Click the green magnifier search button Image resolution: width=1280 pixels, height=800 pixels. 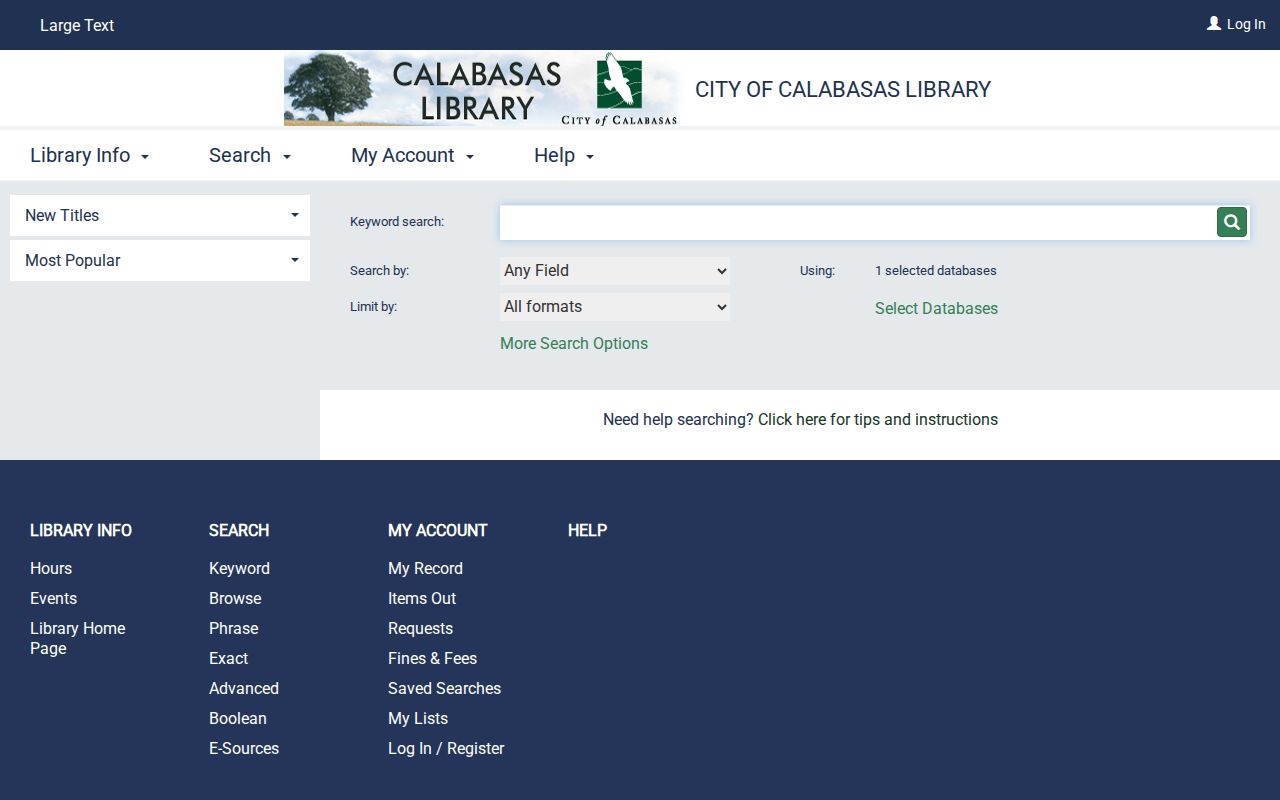point(1232,222)
